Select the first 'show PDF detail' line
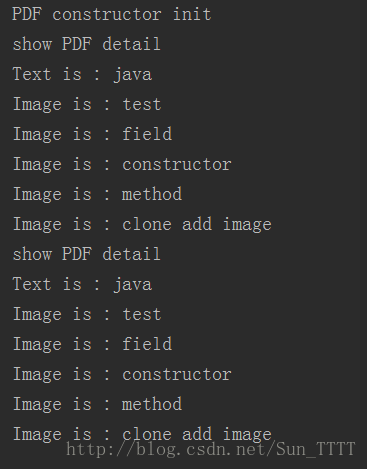Screen dimensions: 367x469 86,45
